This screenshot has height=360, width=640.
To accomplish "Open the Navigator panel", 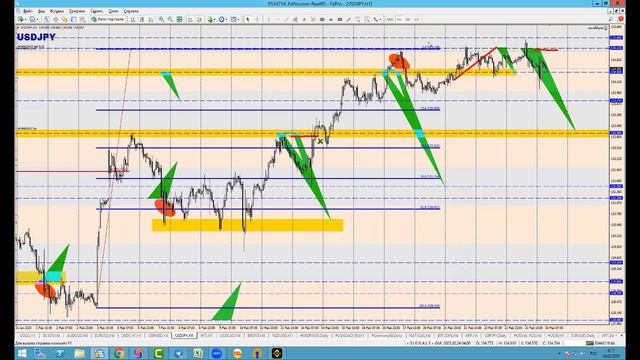I will (x=64, y=19).
